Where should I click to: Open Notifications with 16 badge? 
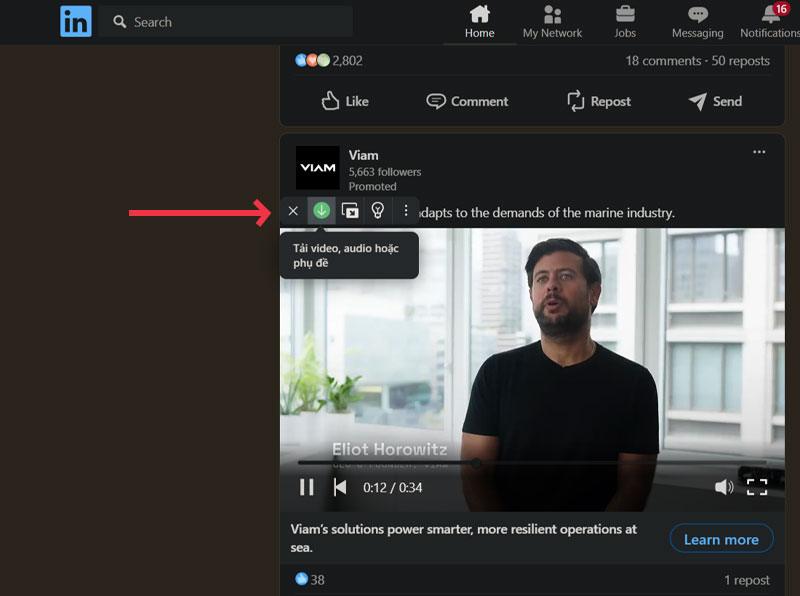pos(770,22)
